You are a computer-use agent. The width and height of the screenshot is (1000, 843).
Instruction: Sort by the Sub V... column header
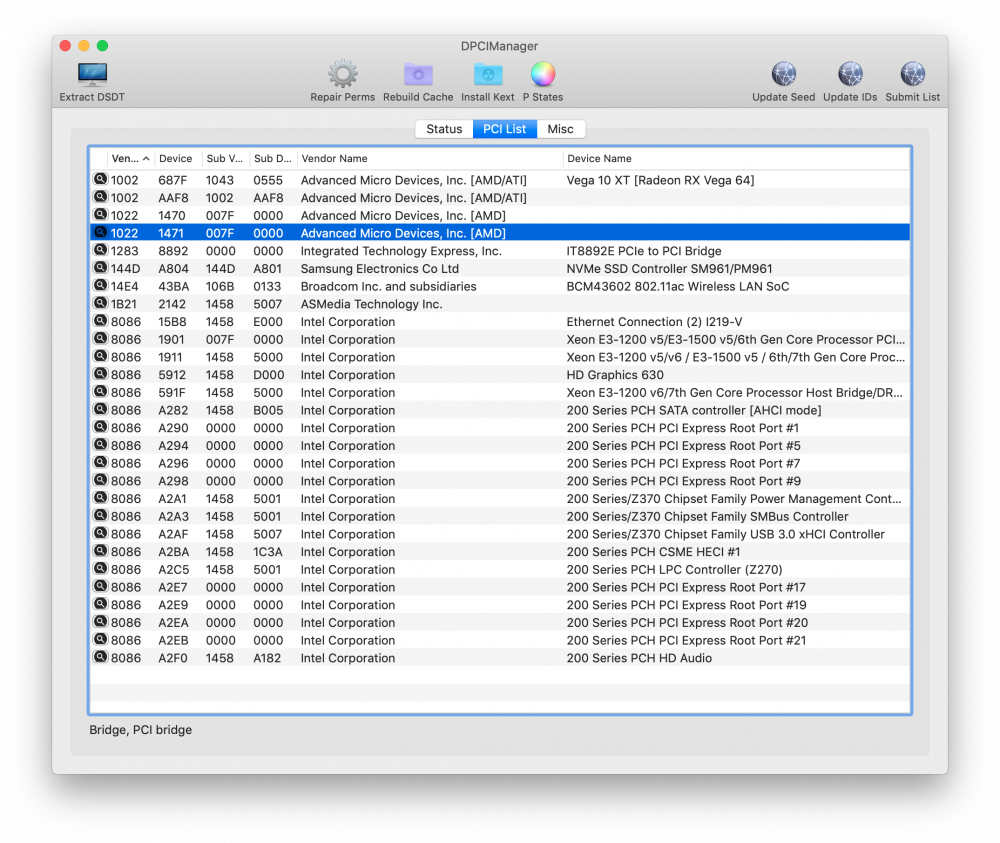pos(224,159)
